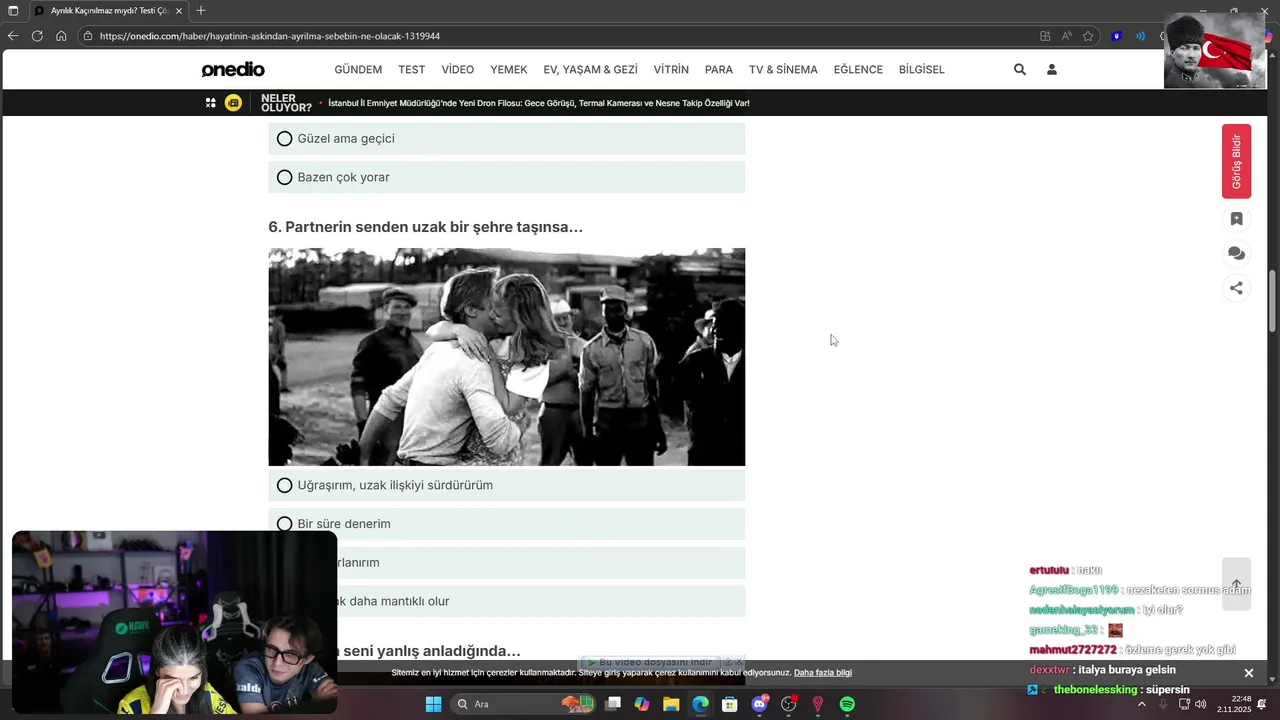1280x720 pixels.
Task: Click the taskbar 'Ara' search box
Action: (x=524, y=704)
